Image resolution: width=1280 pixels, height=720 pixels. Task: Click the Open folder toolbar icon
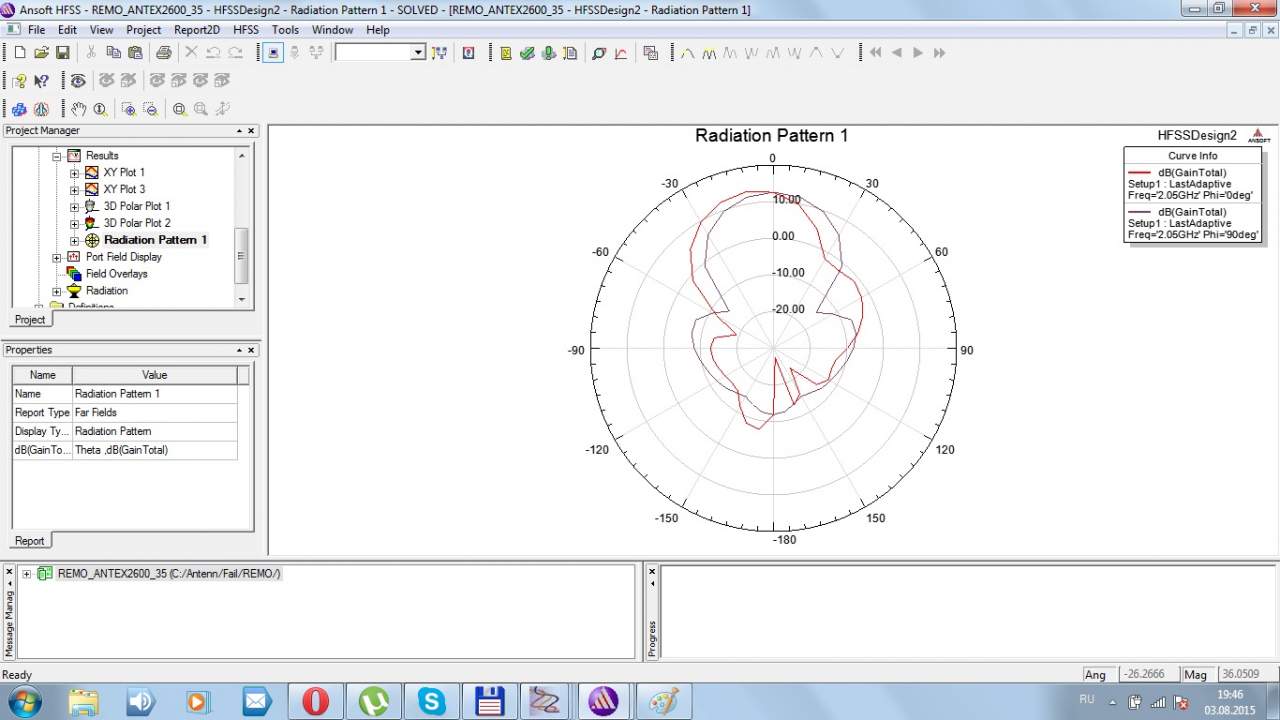coord(41,53)
